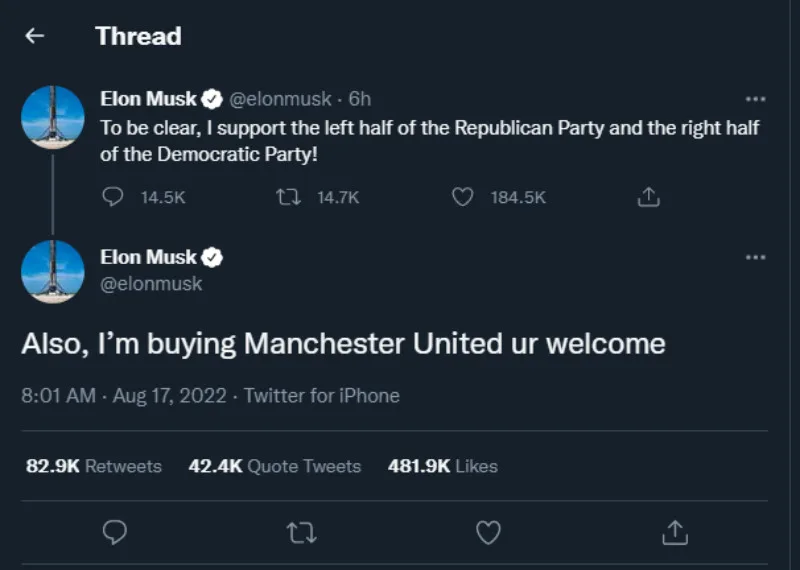Reply to the Republican Party tweet
800x570 pixels.
114,198
